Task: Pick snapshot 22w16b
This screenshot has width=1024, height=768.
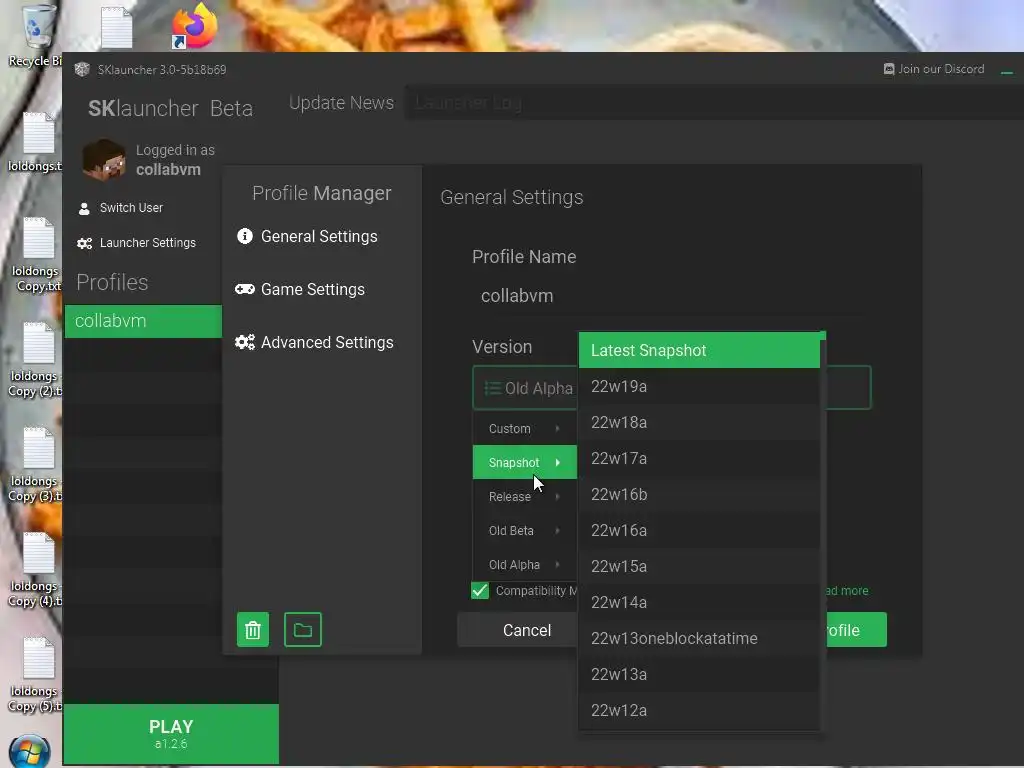Action: click(699, 494)
